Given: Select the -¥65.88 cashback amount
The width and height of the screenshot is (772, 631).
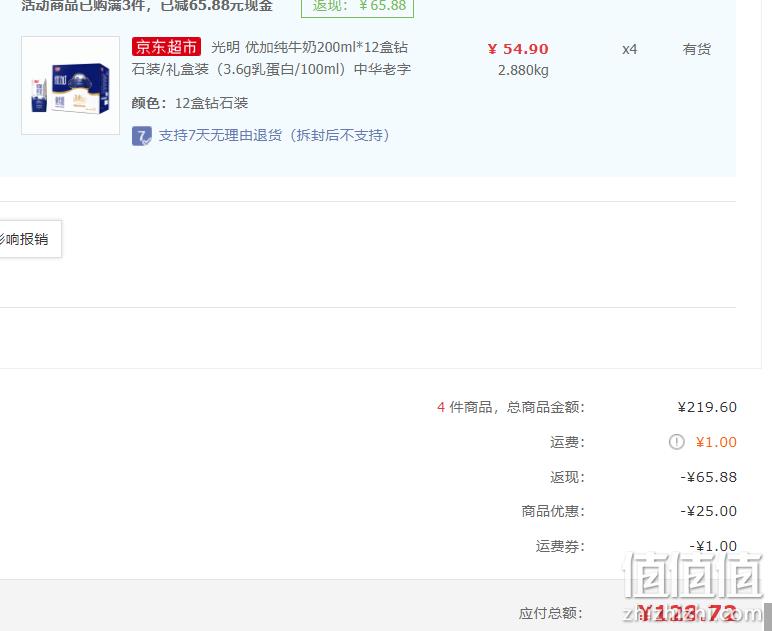Looking at the screenshot, I should [708, 477].
